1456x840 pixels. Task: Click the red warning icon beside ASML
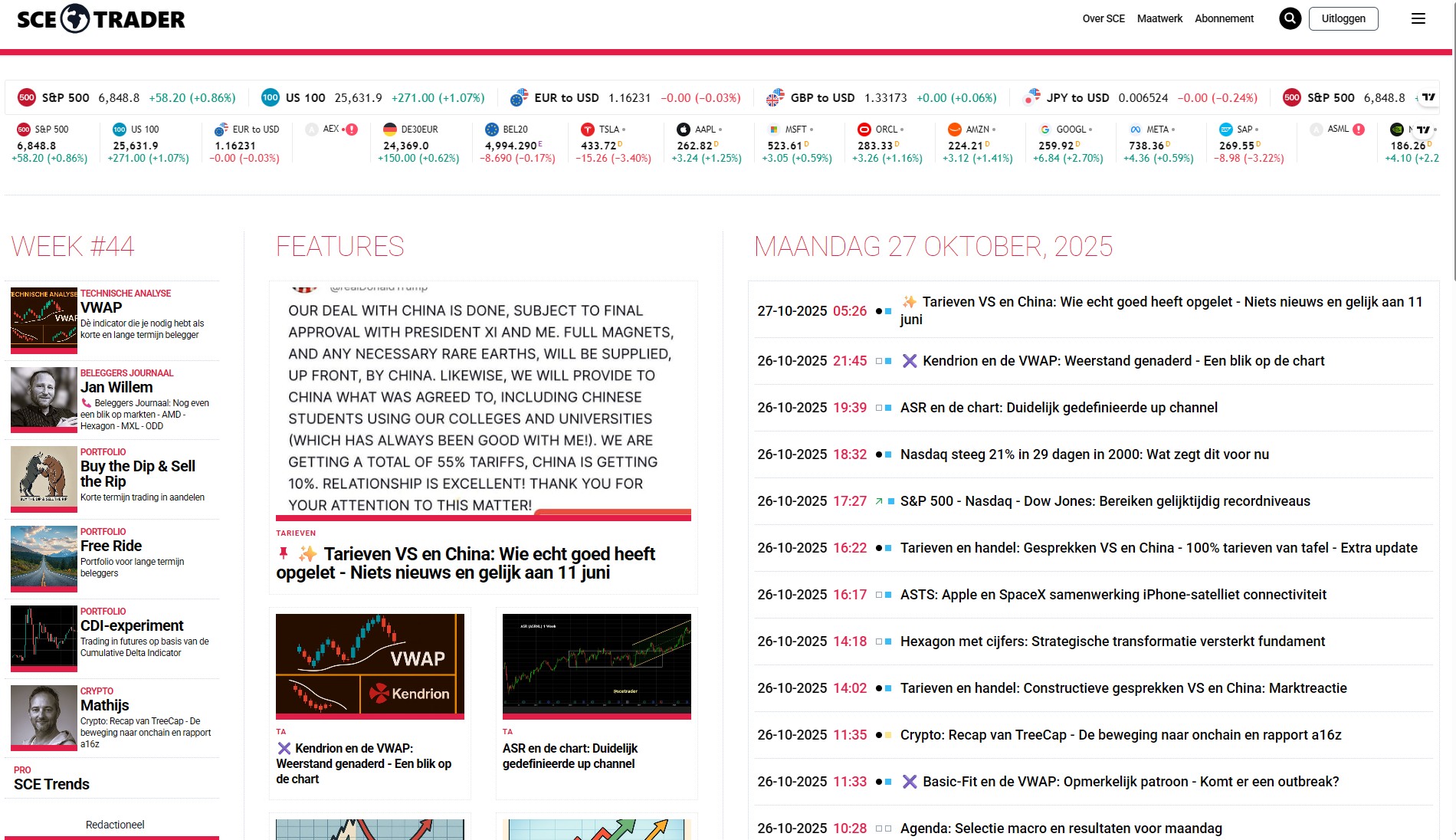coord(1359,130)
